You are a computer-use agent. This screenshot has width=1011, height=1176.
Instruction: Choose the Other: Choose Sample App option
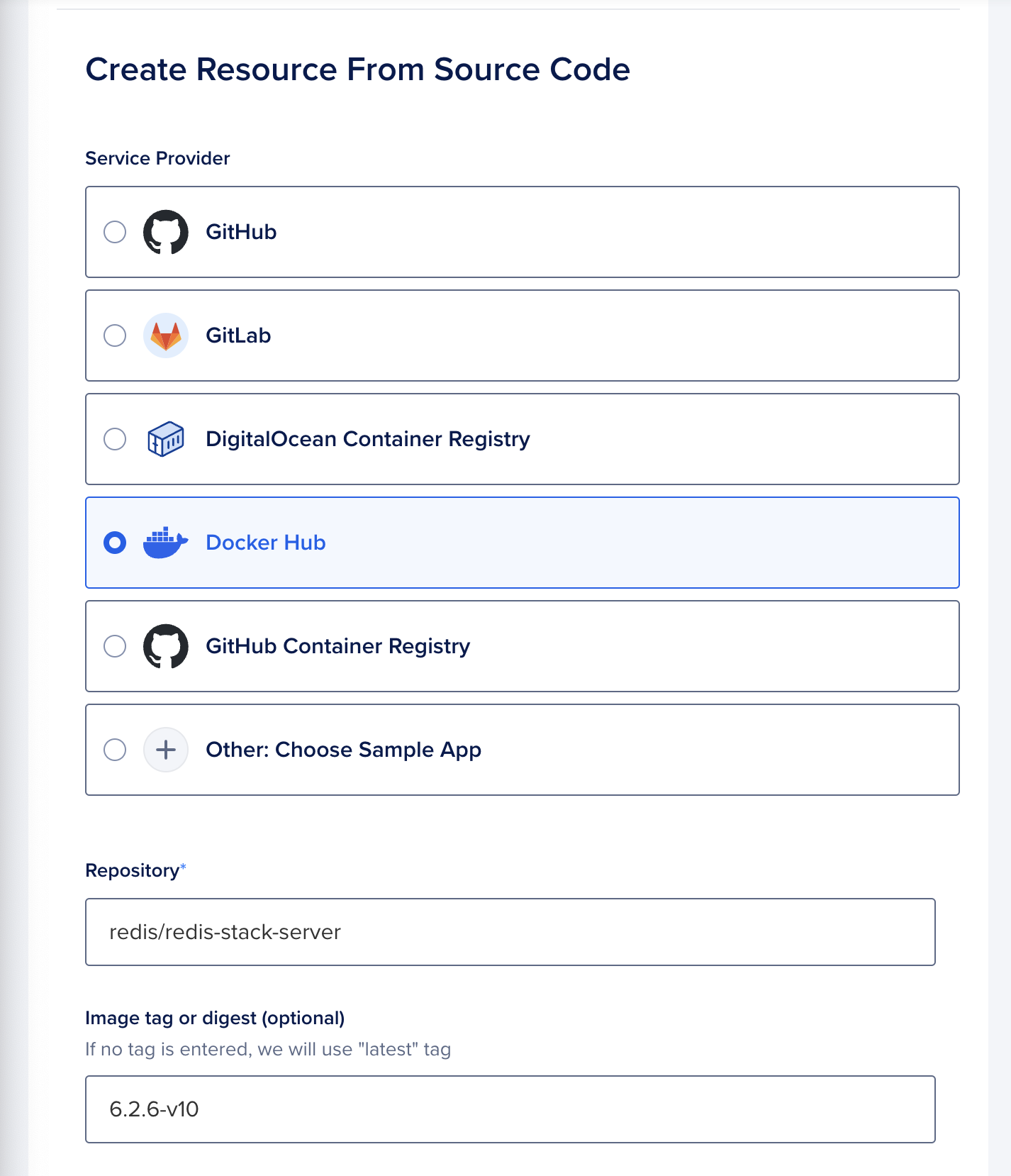114,750
